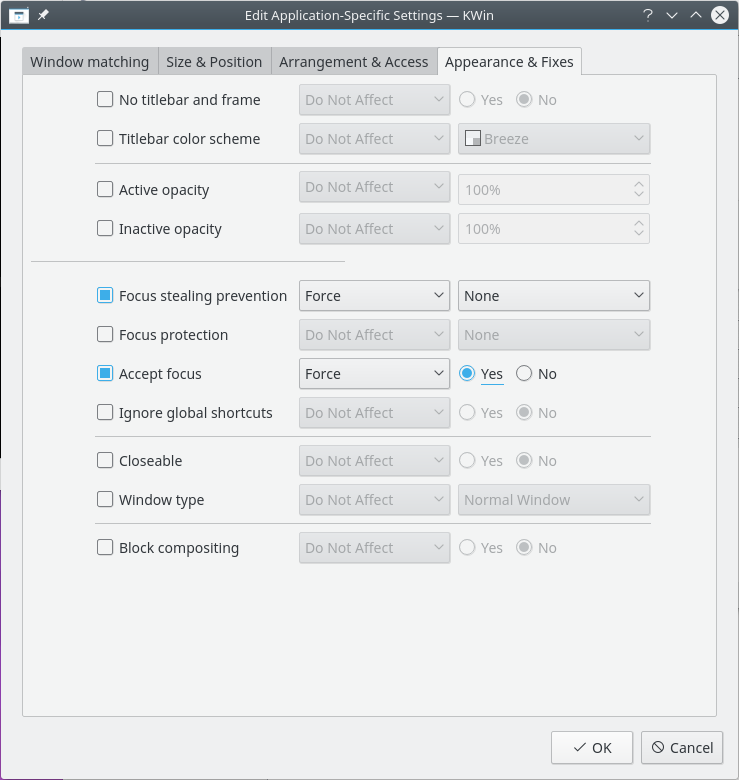The height and width of the screenshot is (780, 739).
Task: Open the Size & Position tab
Action: [x=214, y=62]
